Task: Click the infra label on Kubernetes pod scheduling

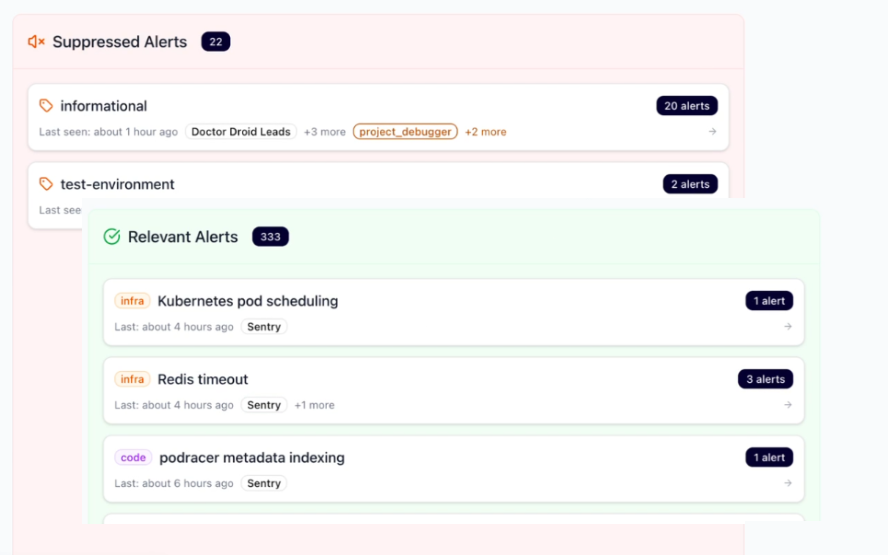Action: pyautogui.click(x=132, y=301)
